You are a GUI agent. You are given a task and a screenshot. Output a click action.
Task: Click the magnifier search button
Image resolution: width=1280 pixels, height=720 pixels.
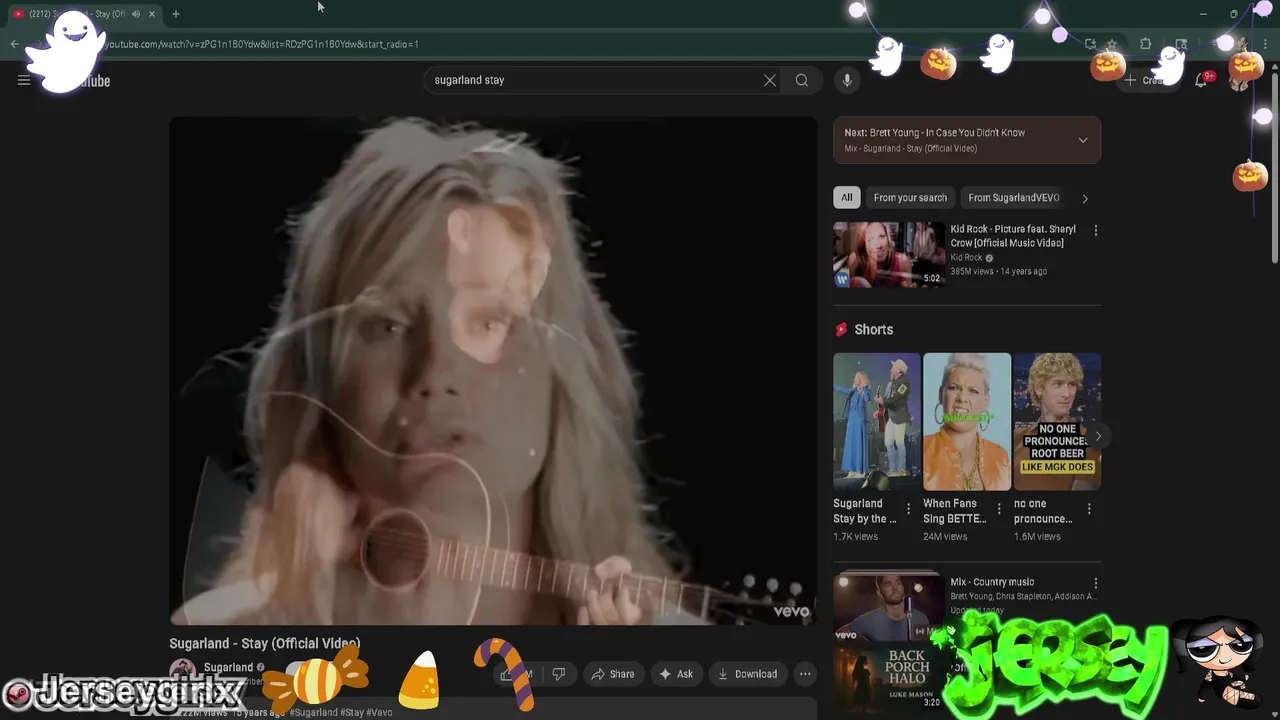(x=802, y=80)
